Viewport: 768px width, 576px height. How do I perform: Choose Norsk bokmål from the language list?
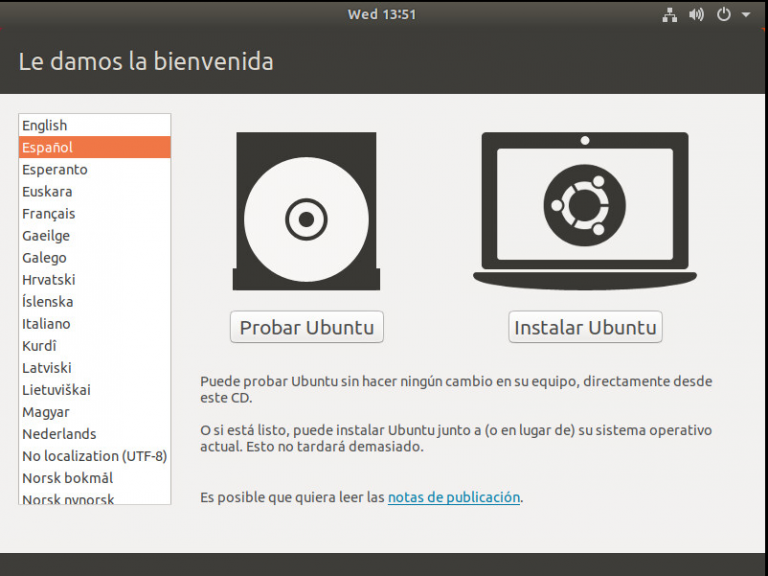point(67,477)
